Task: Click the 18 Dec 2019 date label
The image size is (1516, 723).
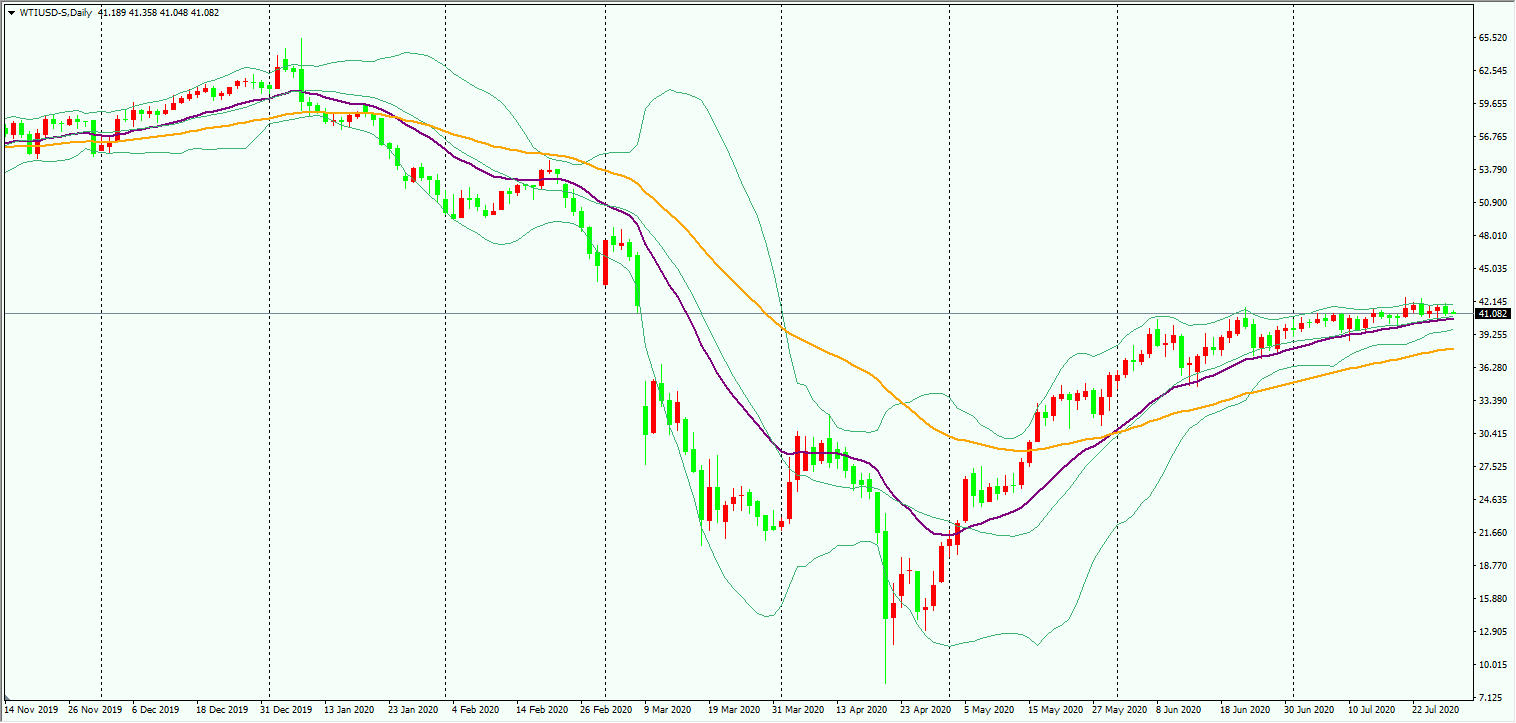Action: pyautogui.click(x=221, y=710)
